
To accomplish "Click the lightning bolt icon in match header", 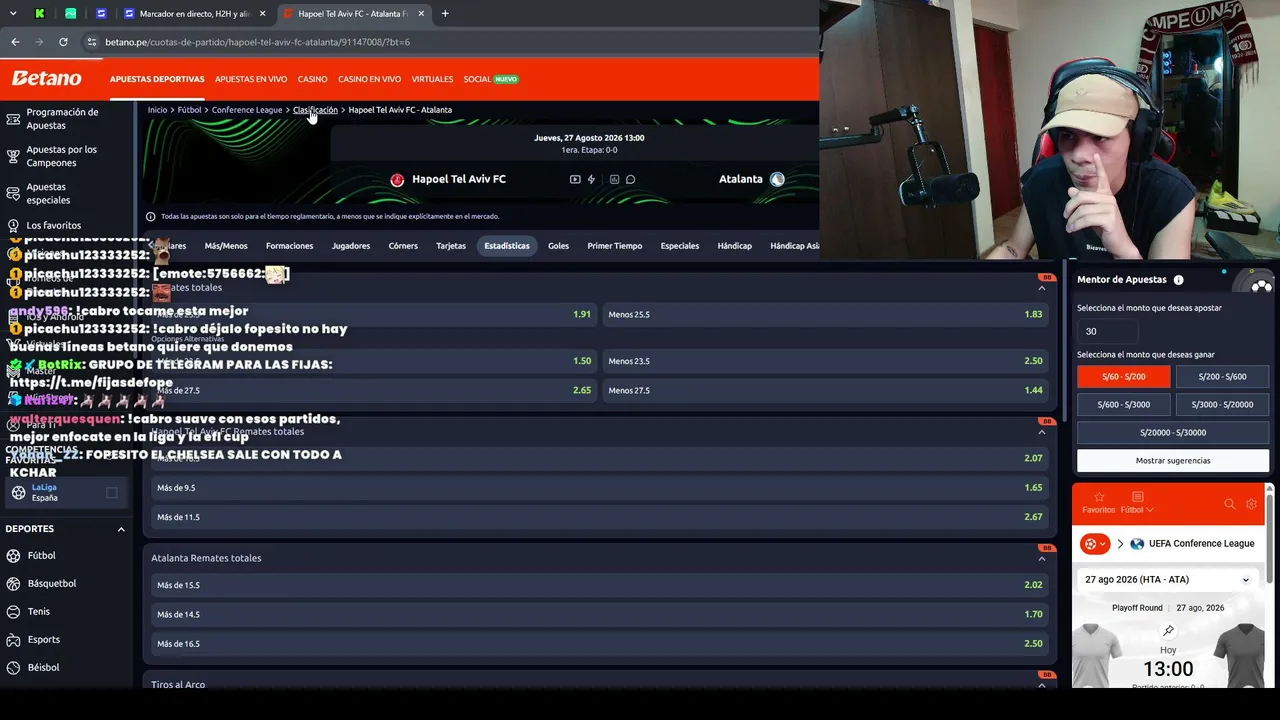I will (591, 180).
